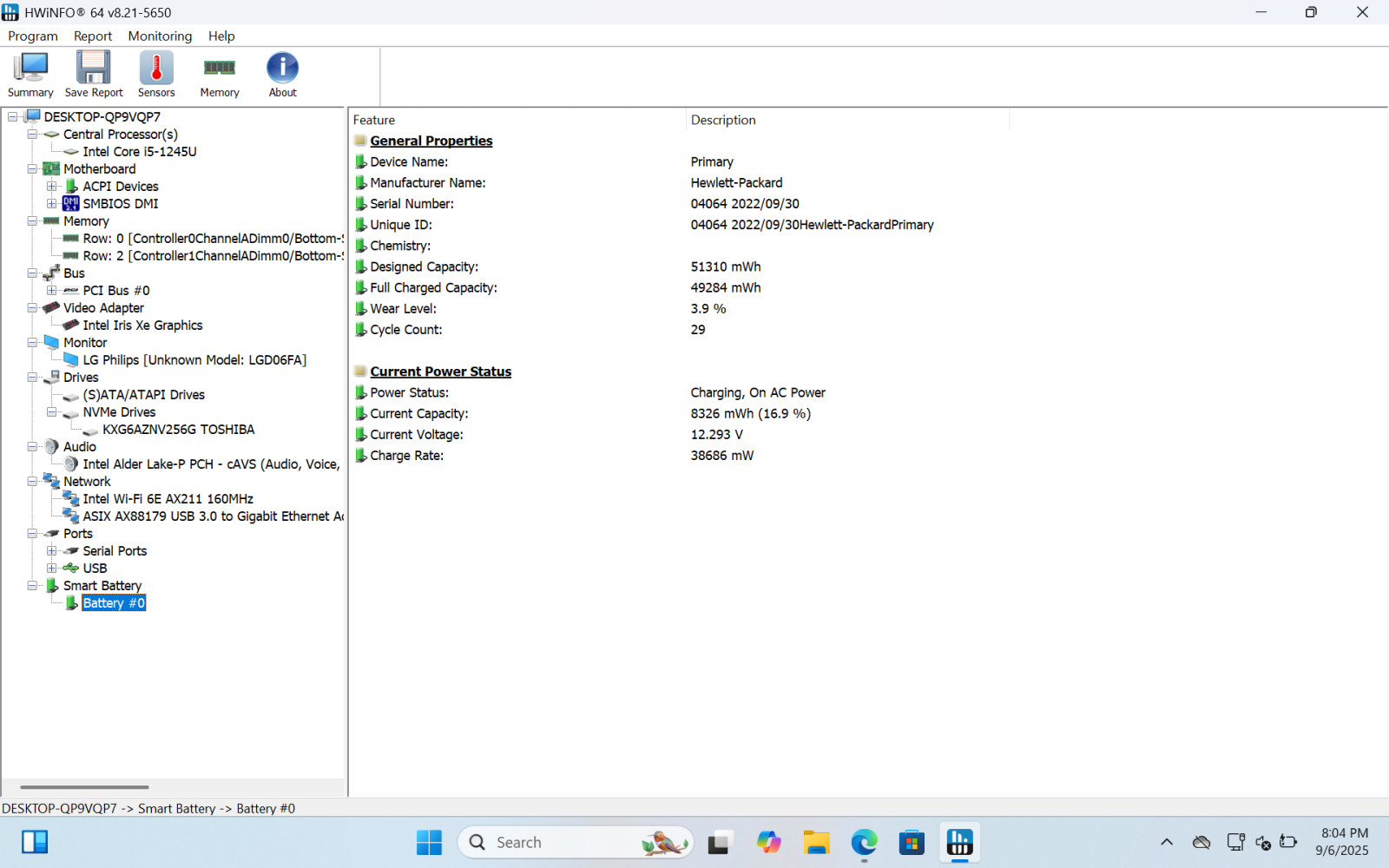1389x868 pixels.
Task: Click the DESKTOP-QP9VQP7 computer icon
Action: 32,116
